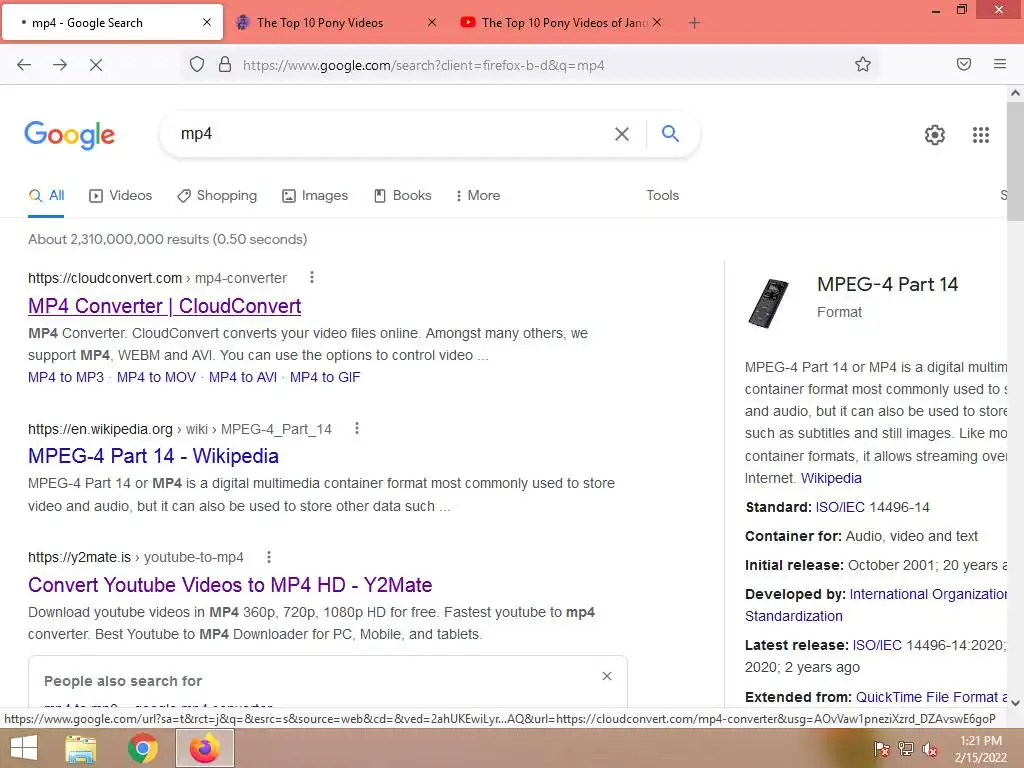The height and width of the screenshot is (768, 1024).
Task: Open the search Tools options
Action: click(x=662, y=195)
